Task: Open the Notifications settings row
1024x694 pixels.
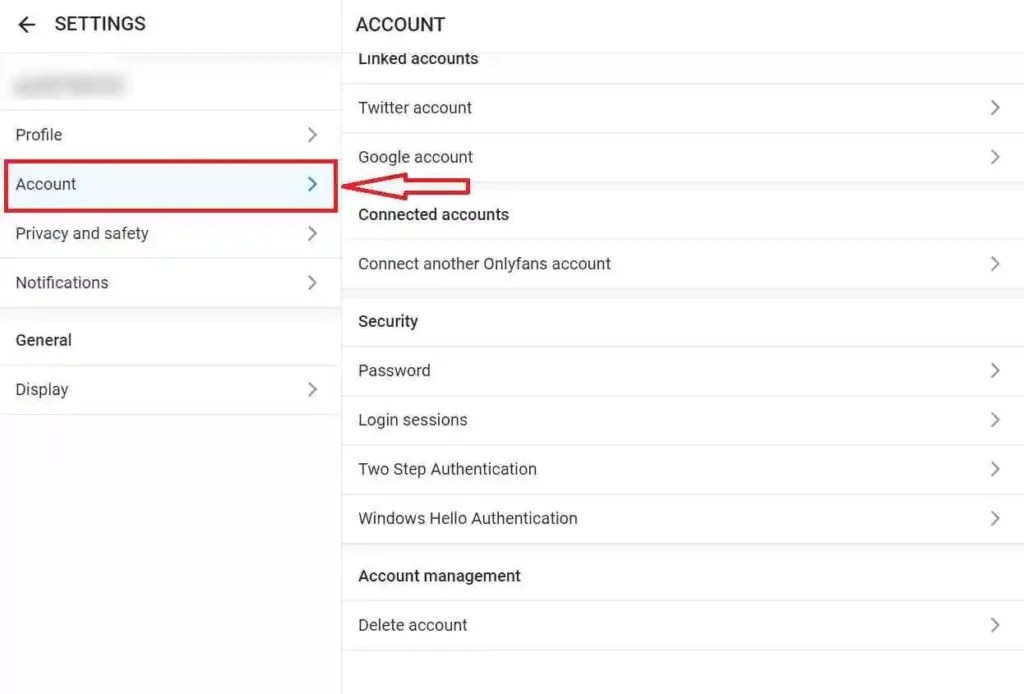Action: pyautogui.click(x=170, y=283)
